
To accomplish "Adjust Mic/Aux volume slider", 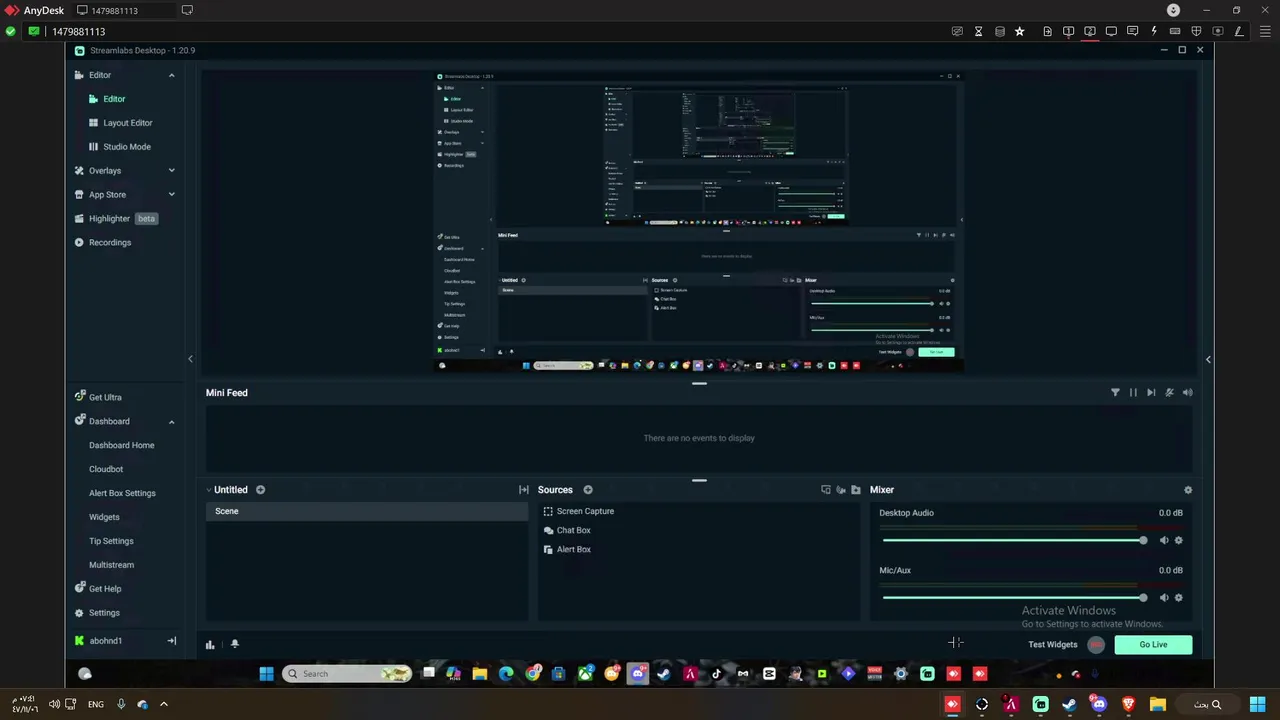I will (1015, 597).
